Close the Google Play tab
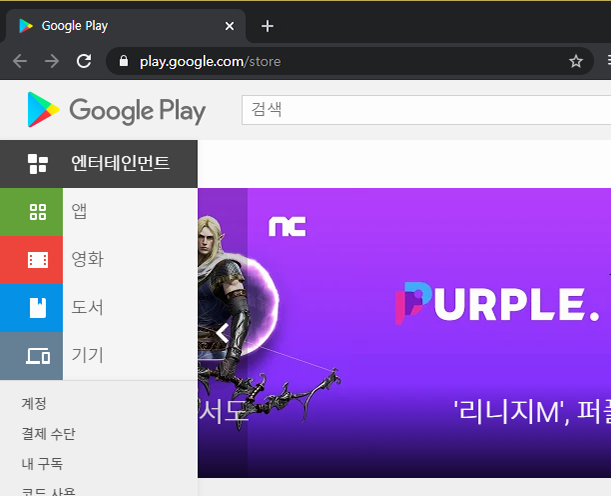 (x=230, y=26)
